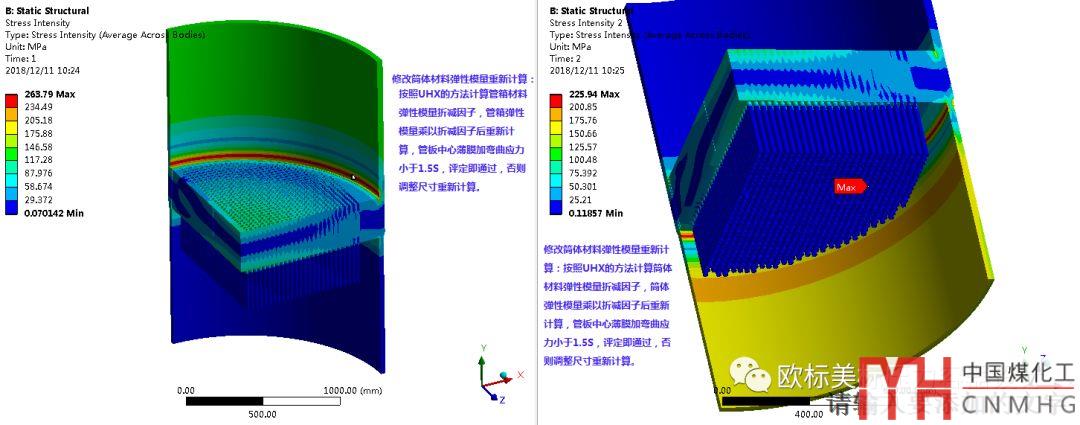Click timestamp 2018/12/11 10:24

pyautogui.click(x=43, y=70)
